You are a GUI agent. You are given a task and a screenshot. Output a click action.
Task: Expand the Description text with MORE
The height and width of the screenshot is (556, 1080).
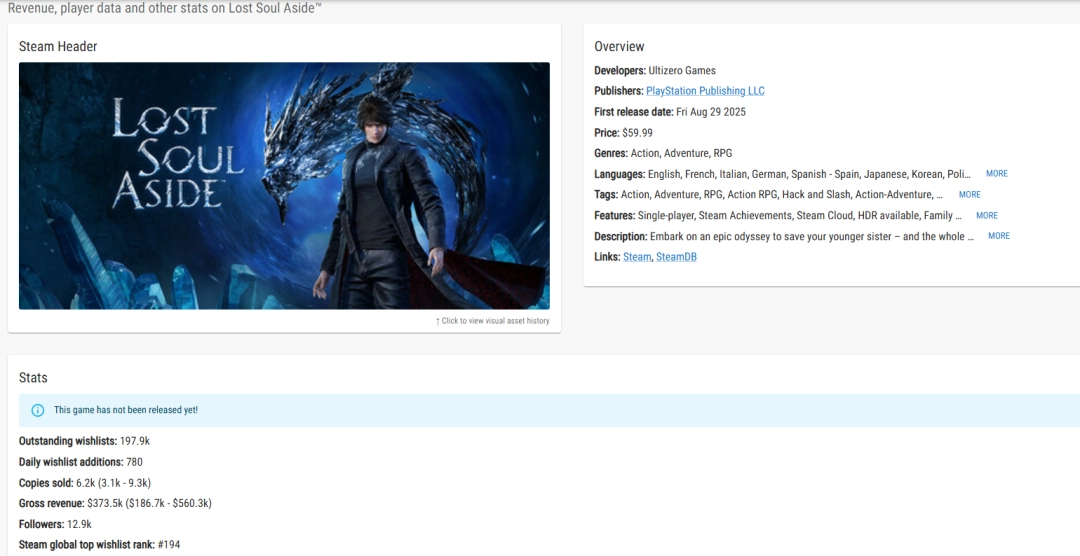(999, 236)
